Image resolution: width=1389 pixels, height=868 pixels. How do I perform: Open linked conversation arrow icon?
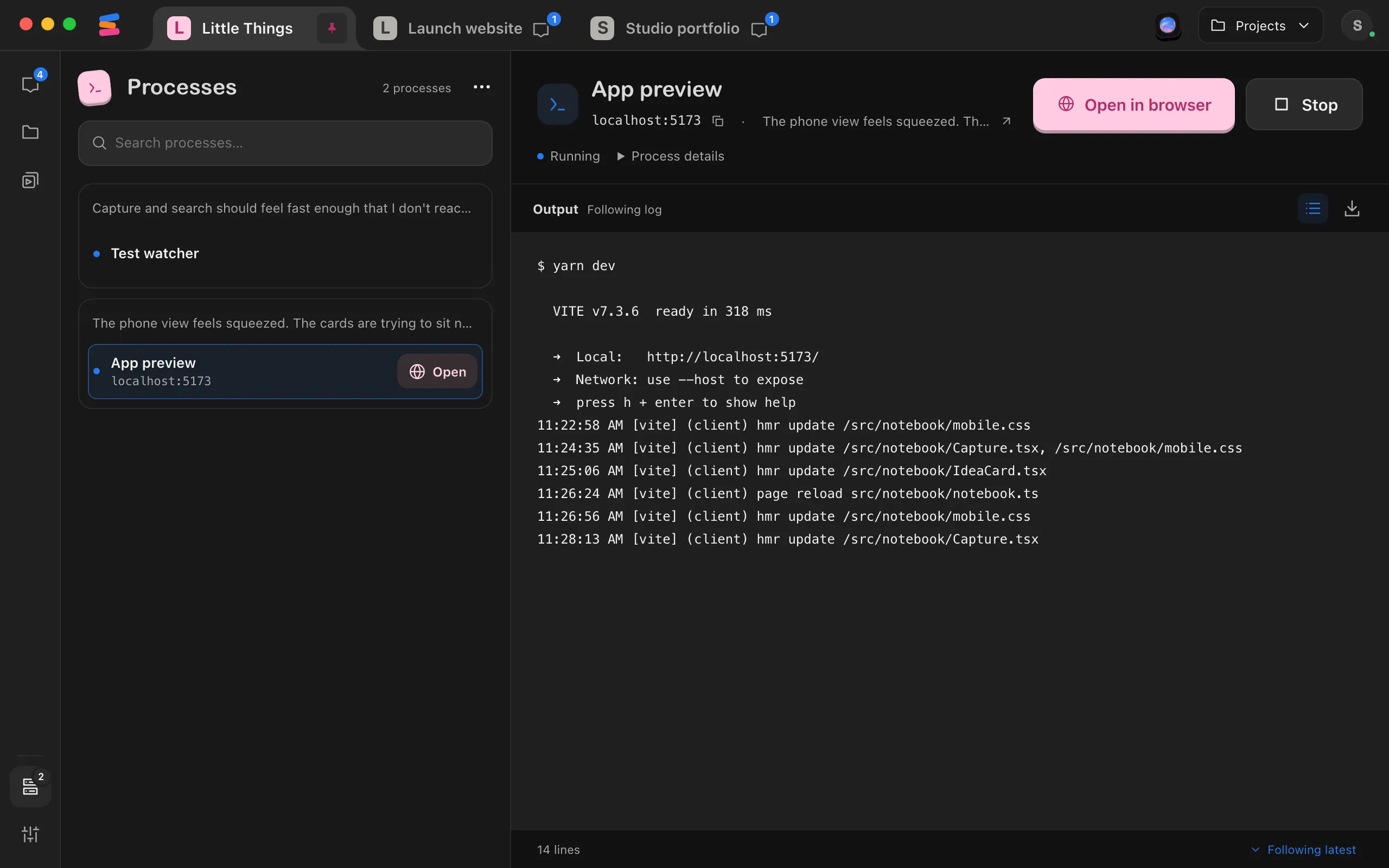pos(1006,121)
